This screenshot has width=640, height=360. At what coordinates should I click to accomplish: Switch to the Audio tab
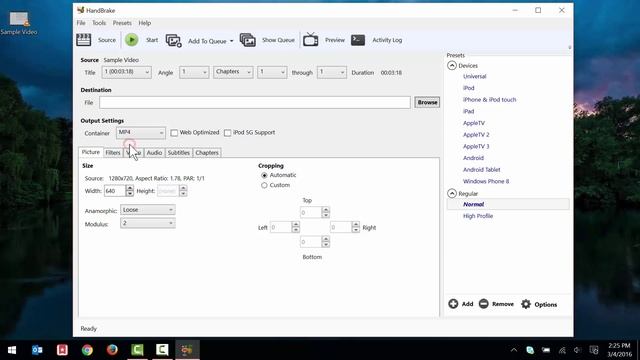point(154,153)
